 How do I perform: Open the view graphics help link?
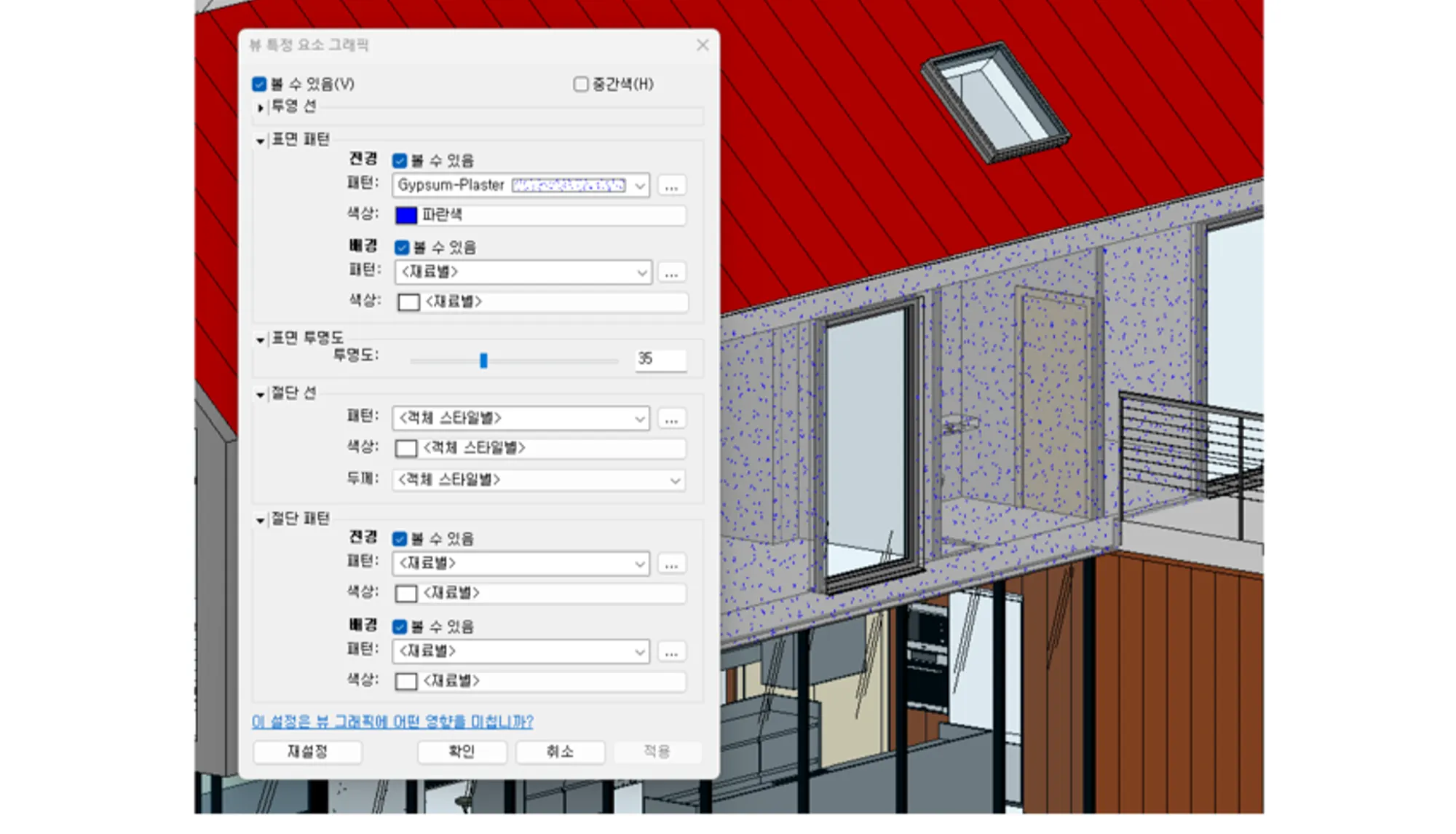pyautogui.click(x=392, y=722)
